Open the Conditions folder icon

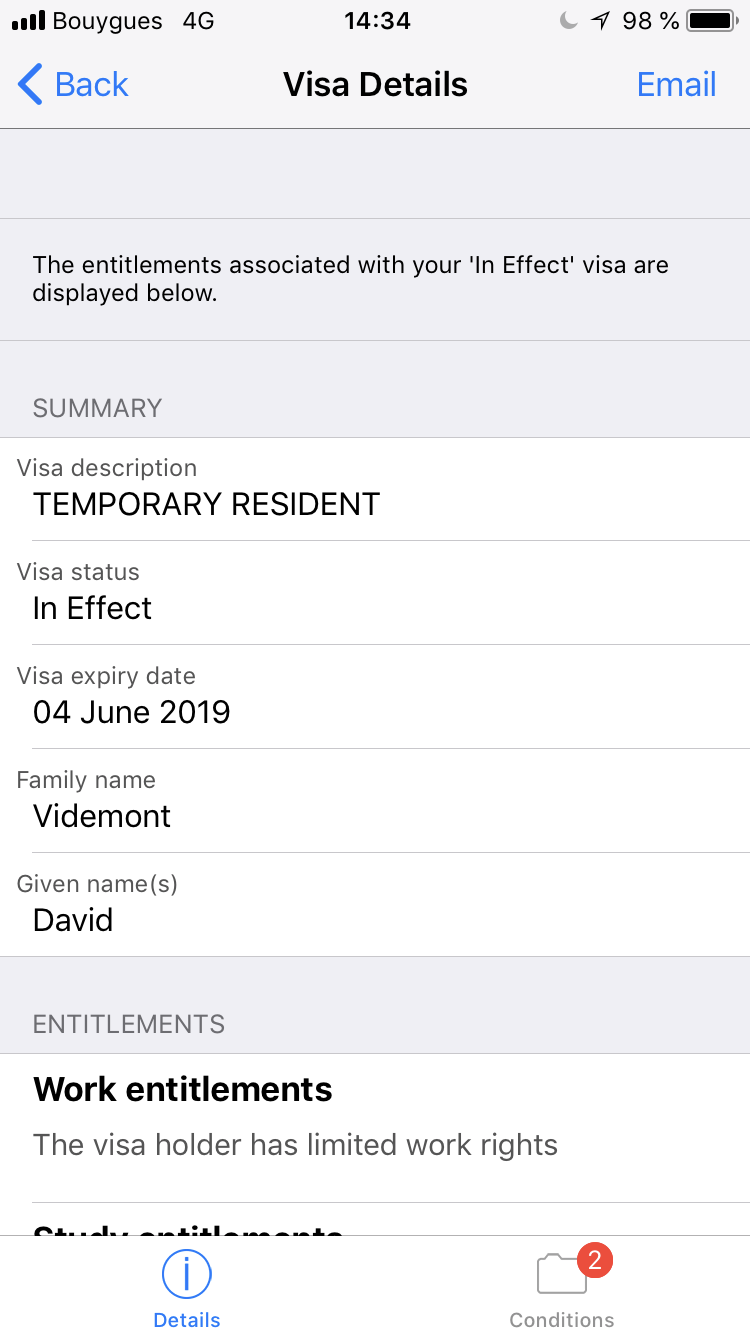point(562,1276)
